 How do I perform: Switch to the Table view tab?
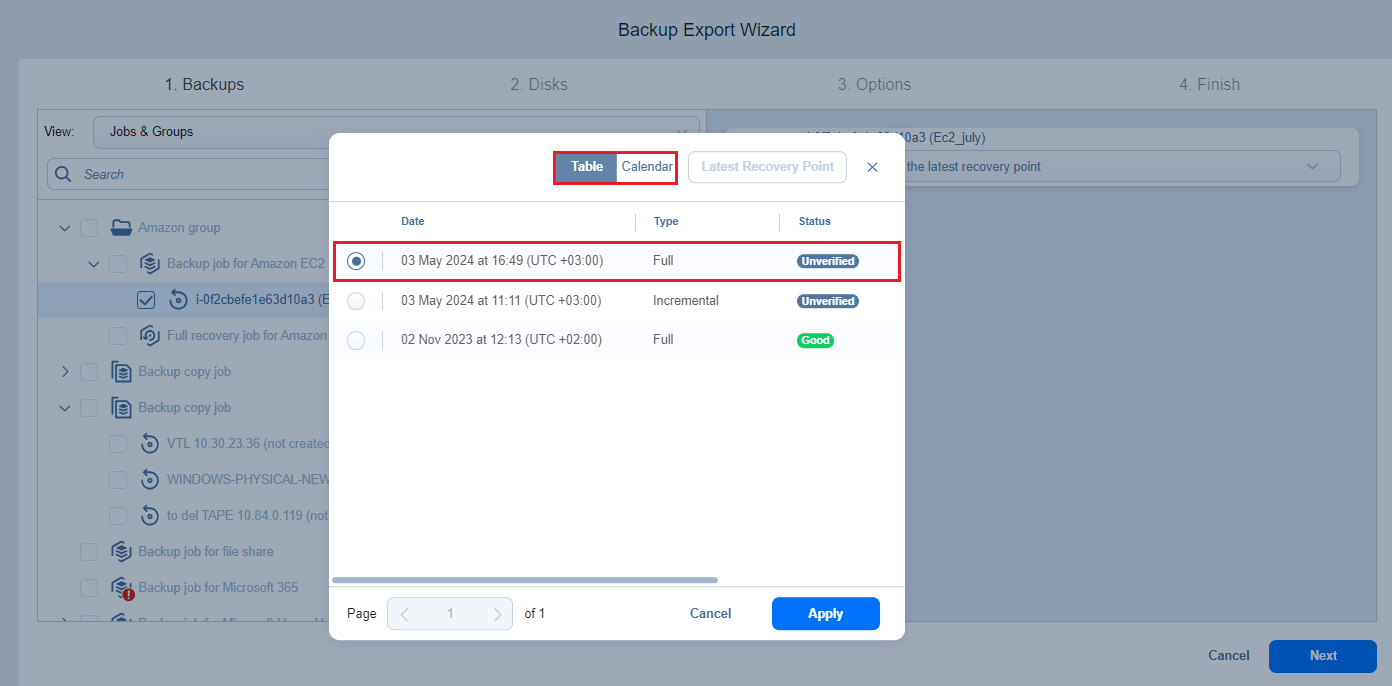[586, 167]
